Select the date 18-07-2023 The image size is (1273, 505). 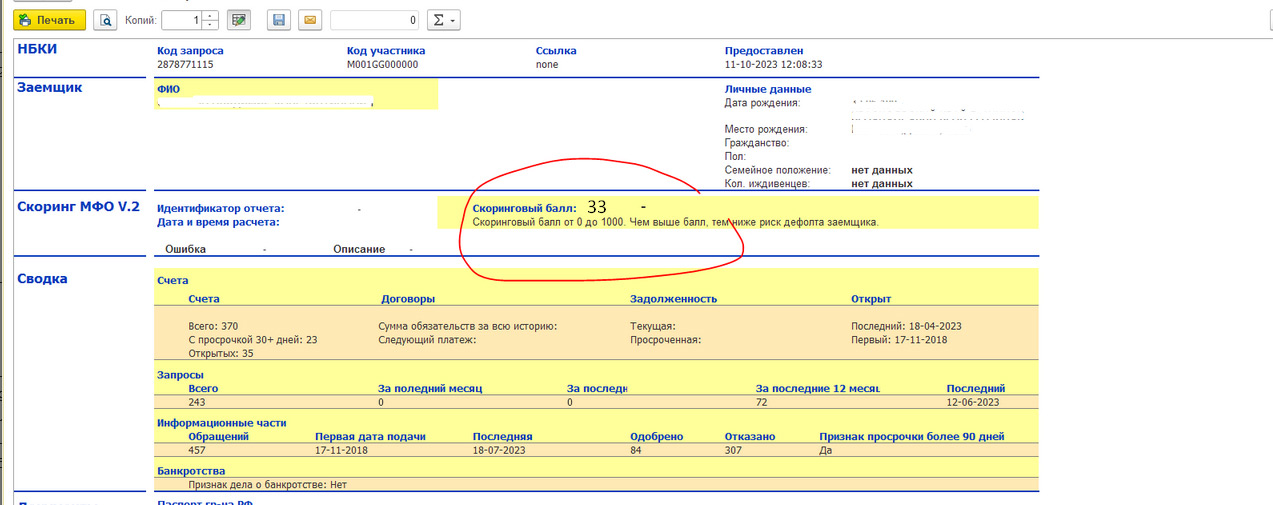point(499,450)
